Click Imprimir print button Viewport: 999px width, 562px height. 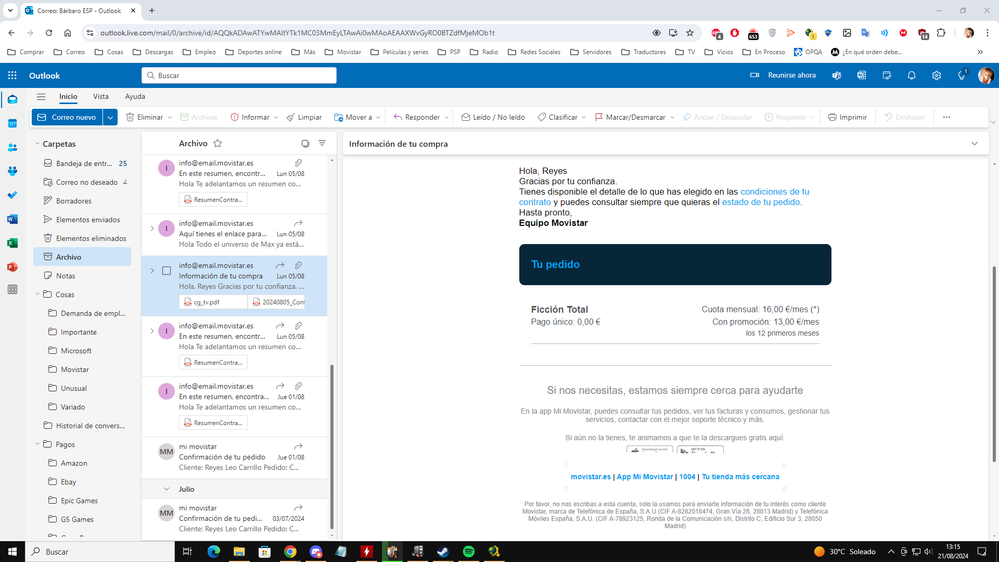[x=847, y=117]
